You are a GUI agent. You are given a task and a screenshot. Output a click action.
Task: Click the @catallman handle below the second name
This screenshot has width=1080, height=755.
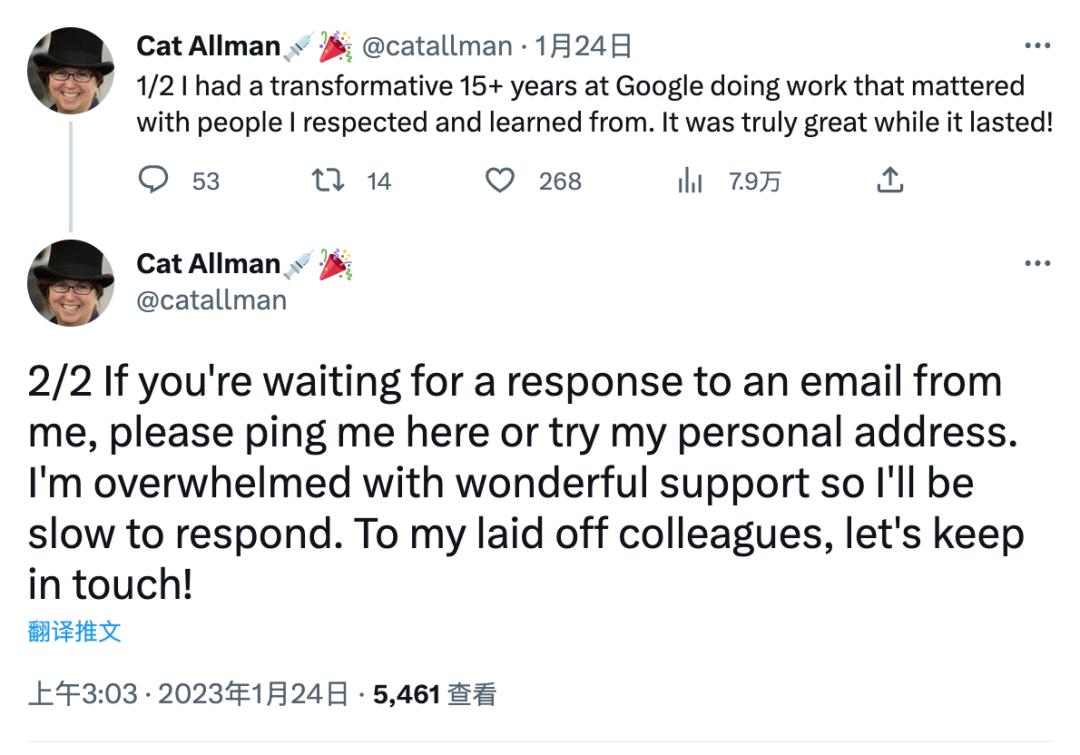pos(211,300)
